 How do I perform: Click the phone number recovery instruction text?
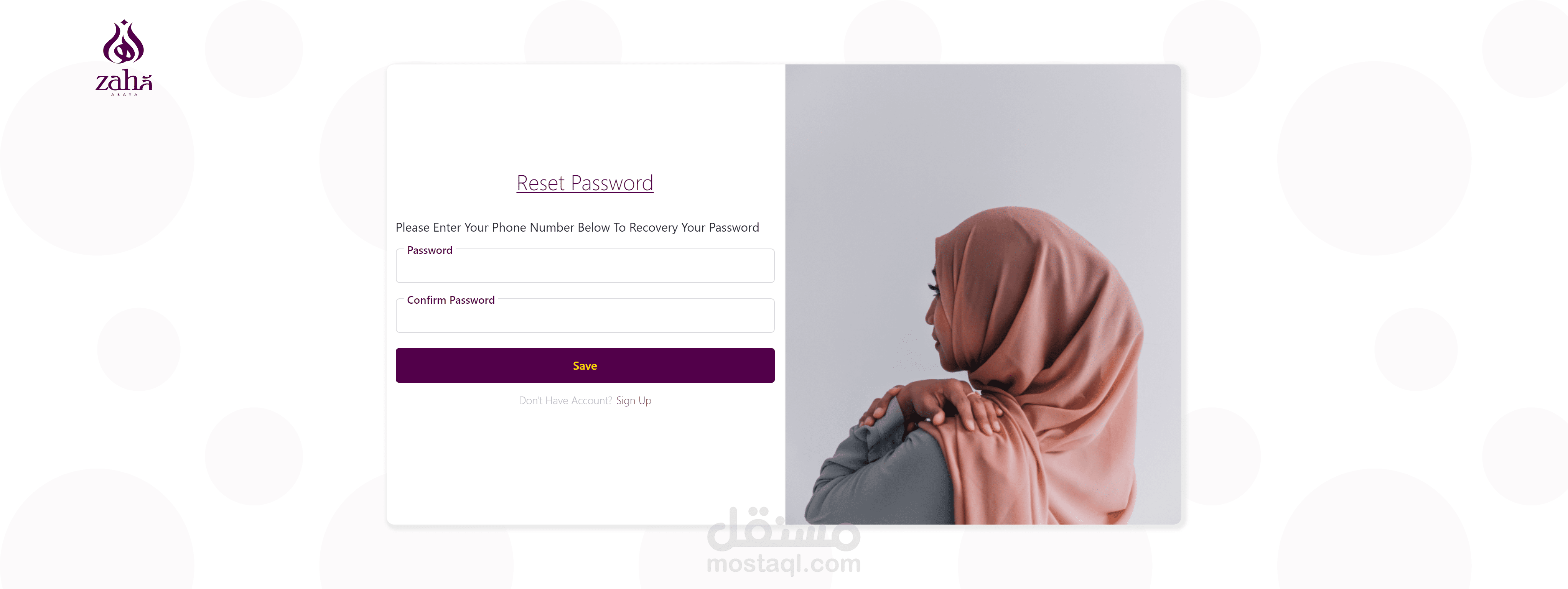coord(577,227)
